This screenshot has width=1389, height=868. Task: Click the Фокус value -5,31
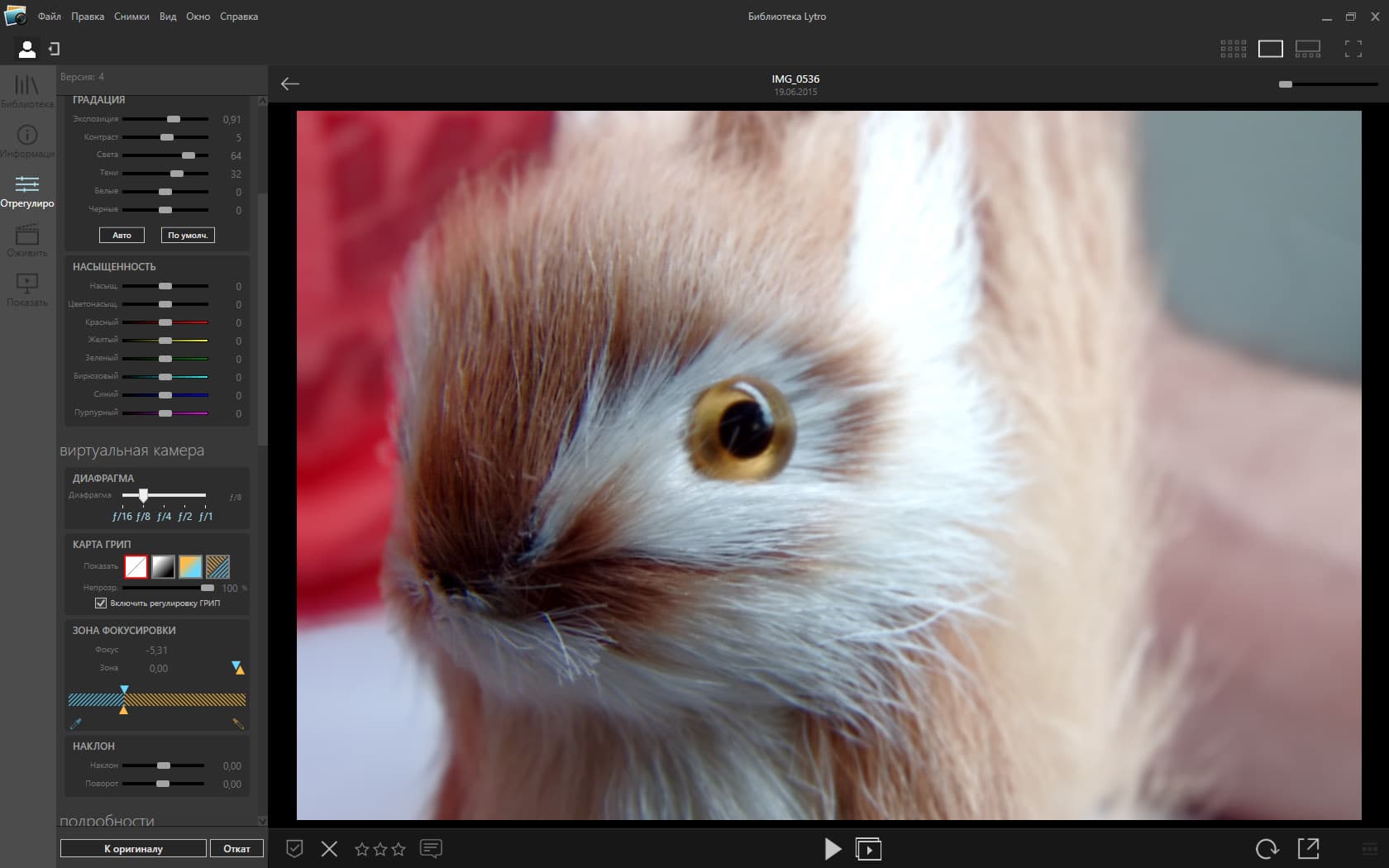[x=157, y=651]
